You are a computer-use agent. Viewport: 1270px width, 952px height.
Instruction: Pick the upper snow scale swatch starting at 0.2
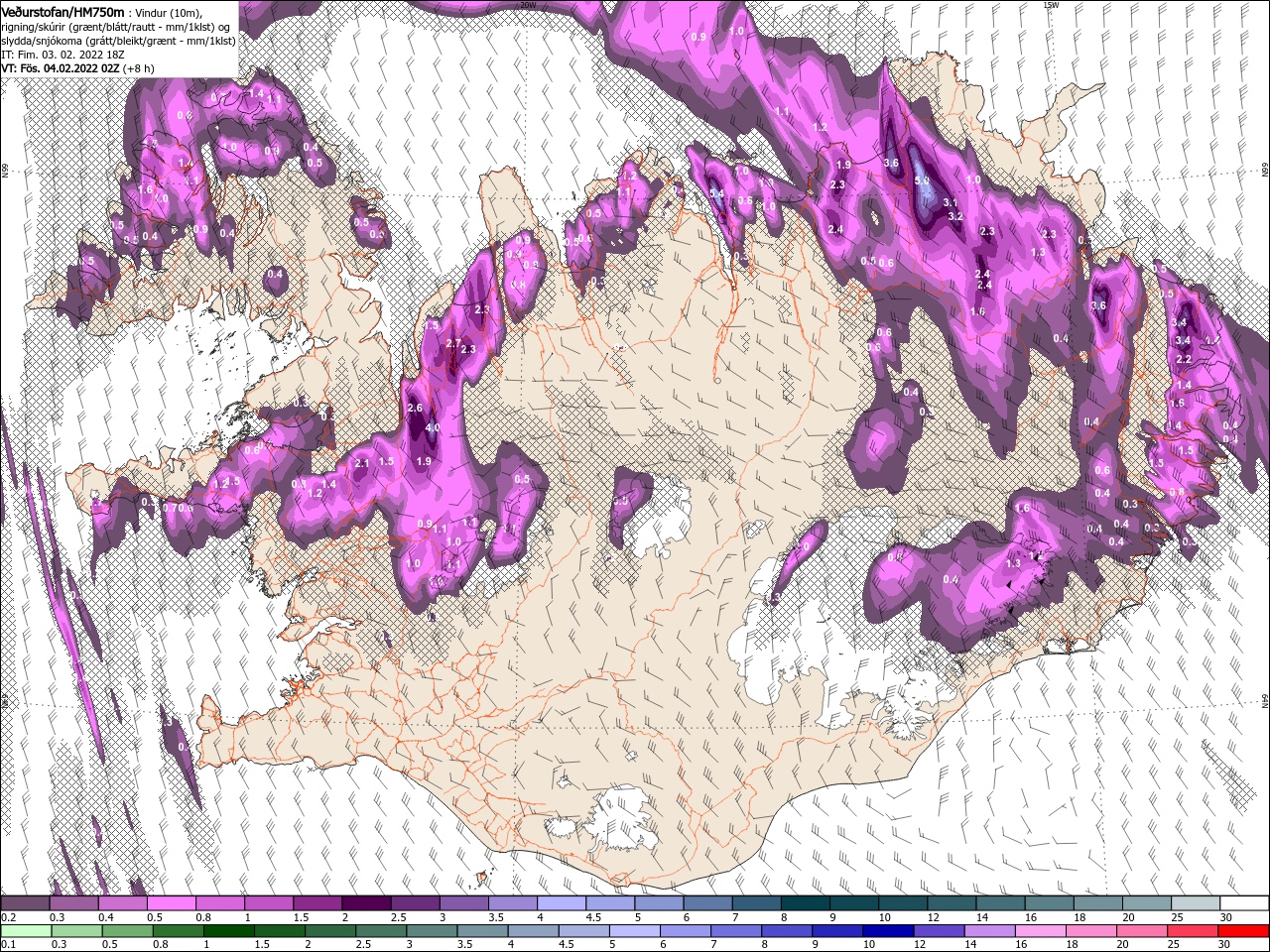[x=25, y=903]
